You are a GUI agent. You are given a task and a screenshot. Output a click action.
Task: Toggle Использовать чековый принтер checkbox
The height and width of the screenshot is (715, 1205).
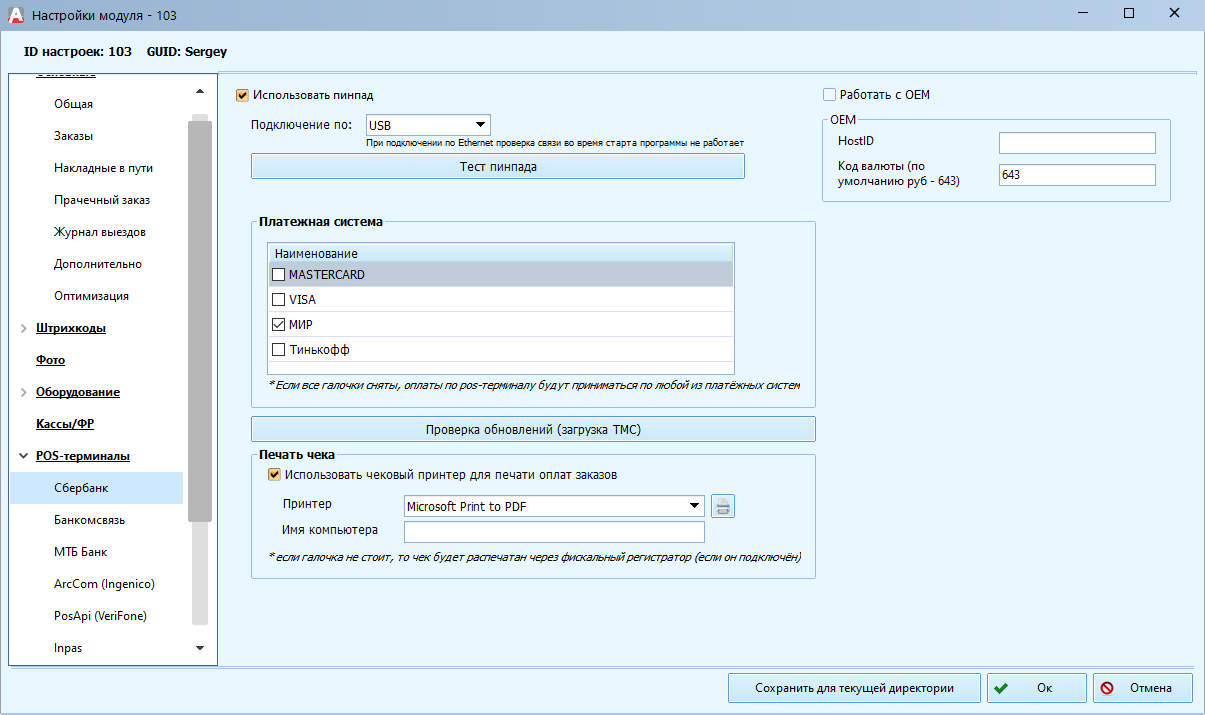click(x=274, y=475)
